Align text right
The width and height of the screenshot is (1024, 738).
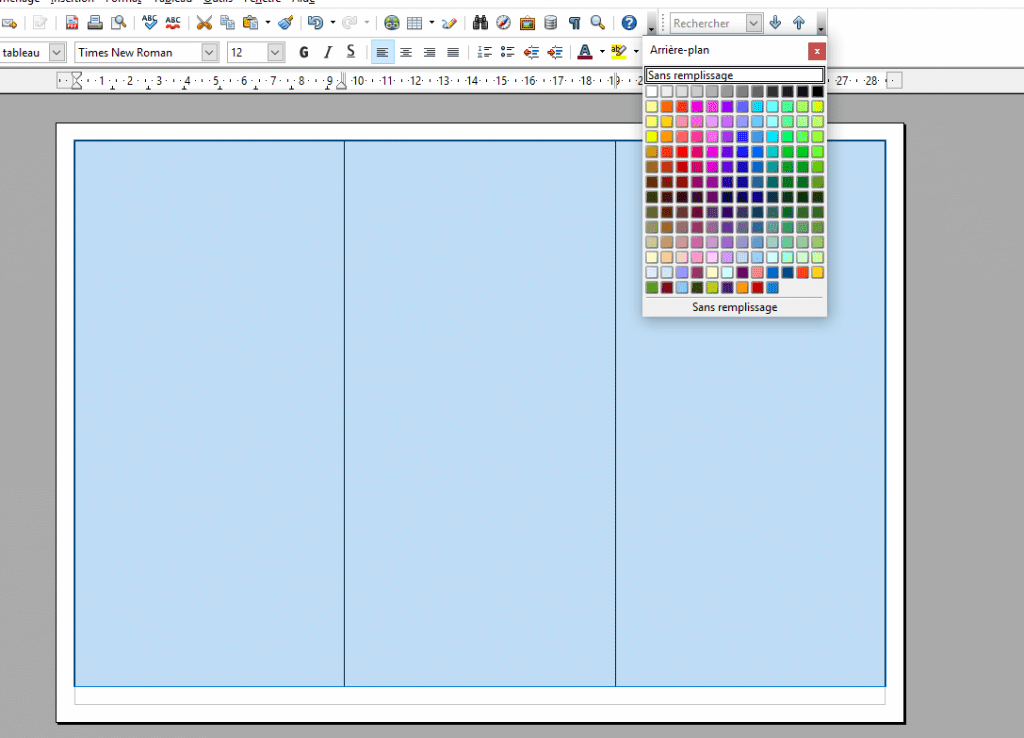[430, 52]
